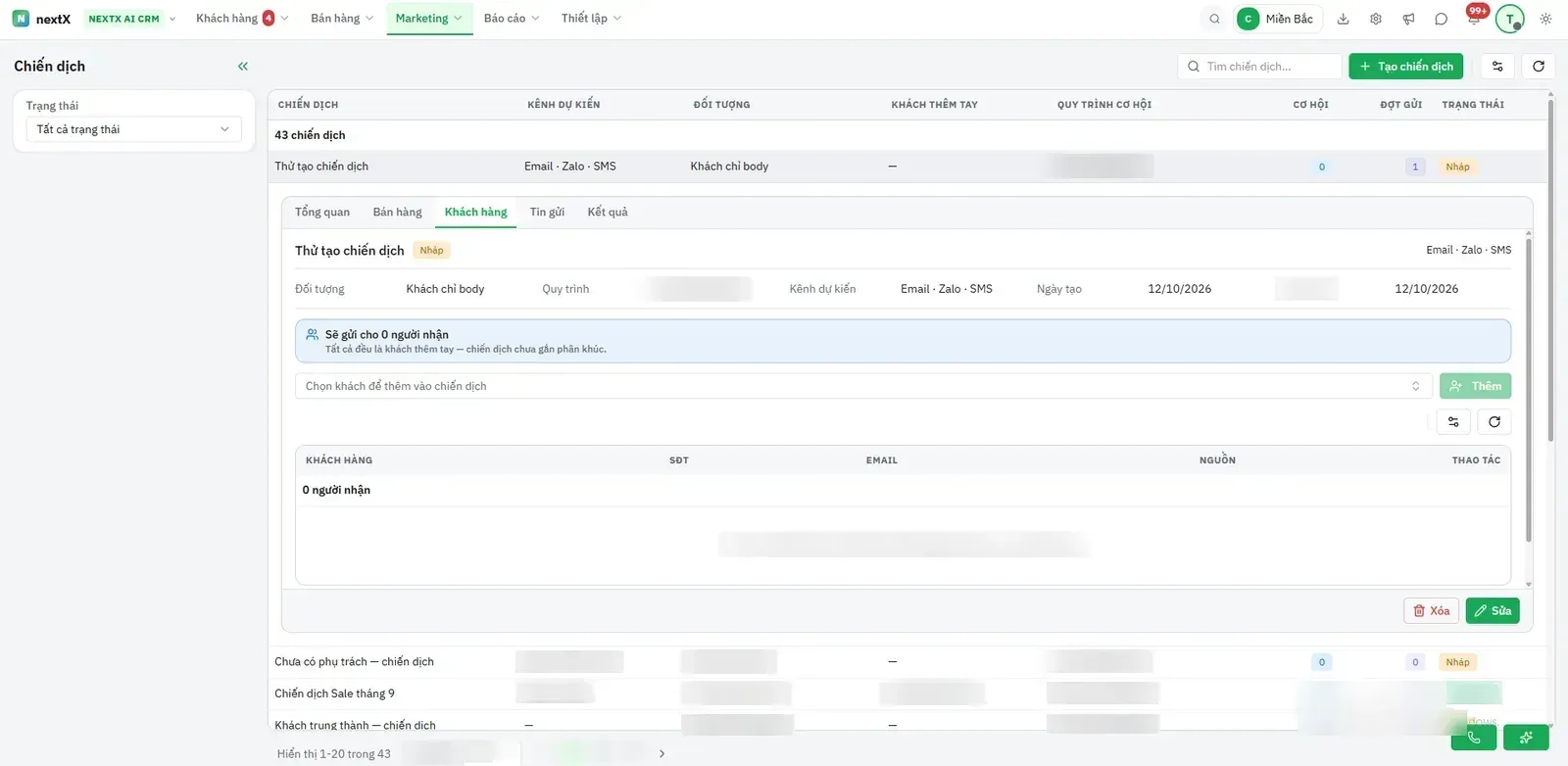This screenshot has height=766, width=1568.
Task: Click the Xóa delete button
Action: point(1431,610)
